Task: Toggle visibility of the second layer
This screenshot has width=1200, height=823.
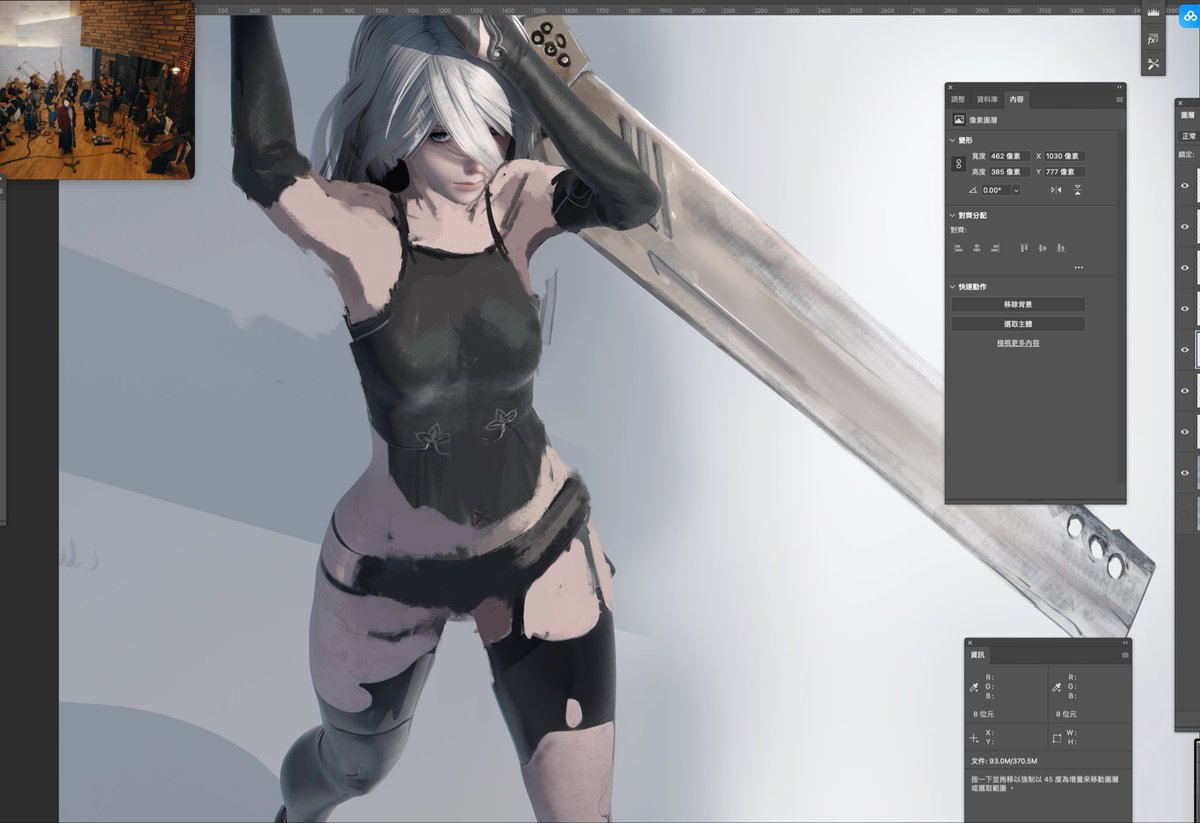Action: click(1185, 227)
